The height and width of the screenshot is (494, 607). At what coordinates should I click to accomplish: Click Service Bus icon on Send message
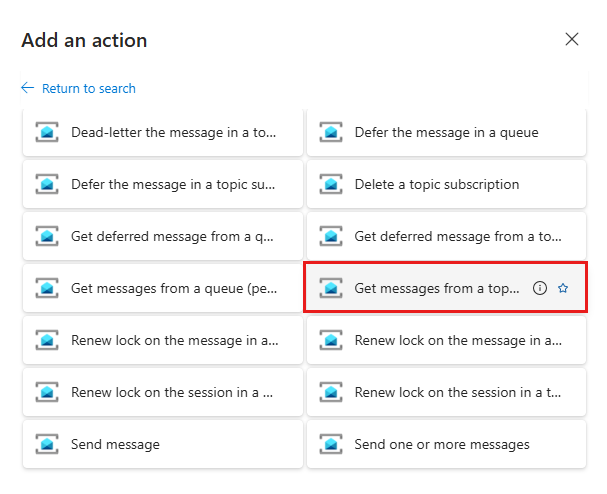pos(47,444)
